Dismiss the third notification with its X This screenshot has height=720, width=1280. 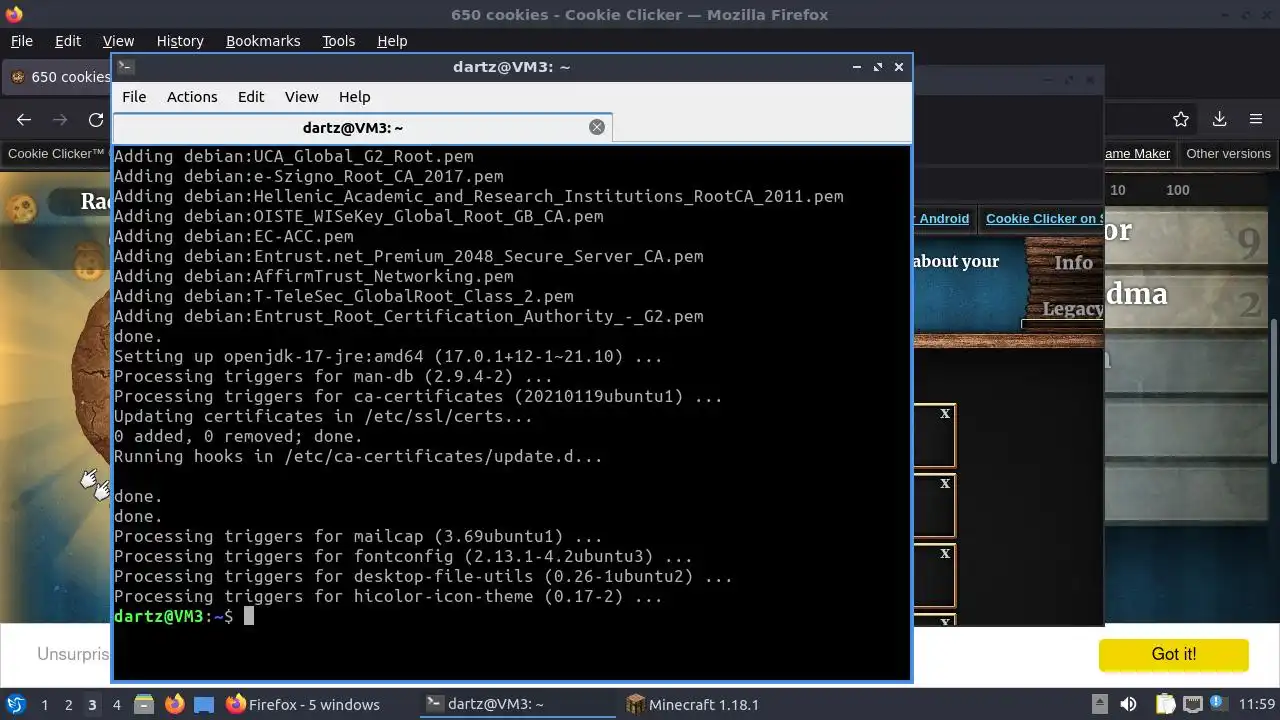click(945, 553)
